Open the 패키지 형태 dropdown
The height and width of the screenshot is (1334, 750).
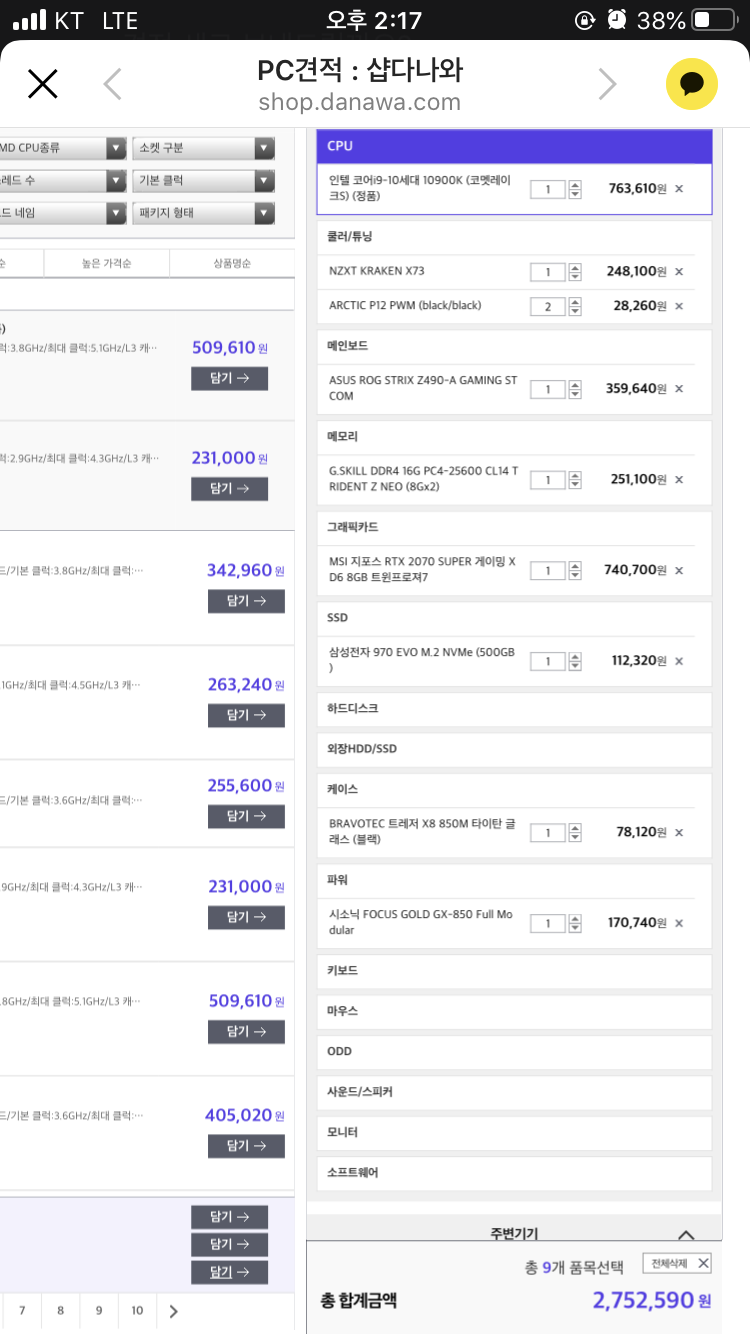tap(203, 213)
